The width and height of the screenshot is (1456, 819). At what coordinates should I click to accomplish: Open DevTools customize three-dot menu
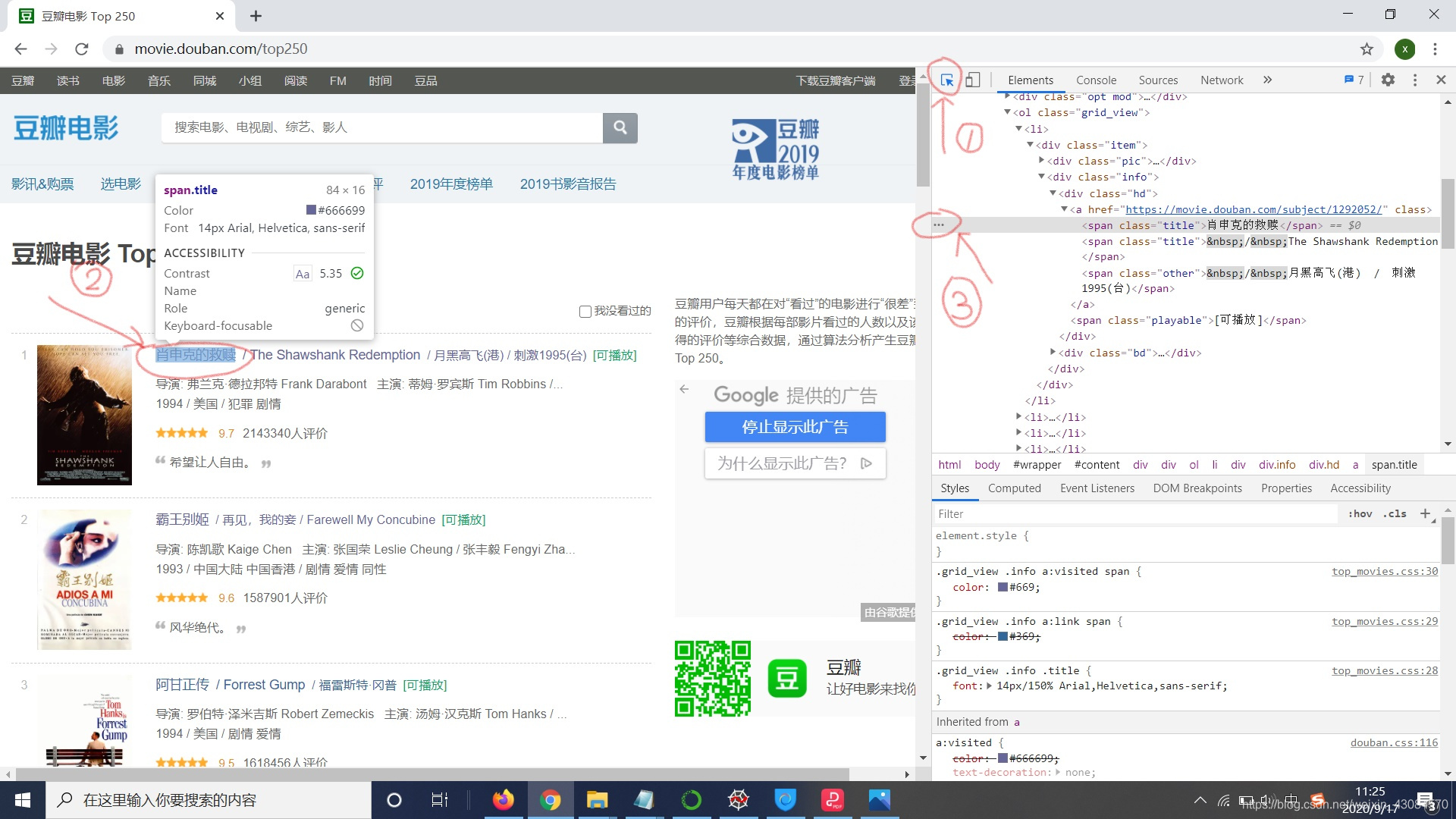pos(1415,80)
